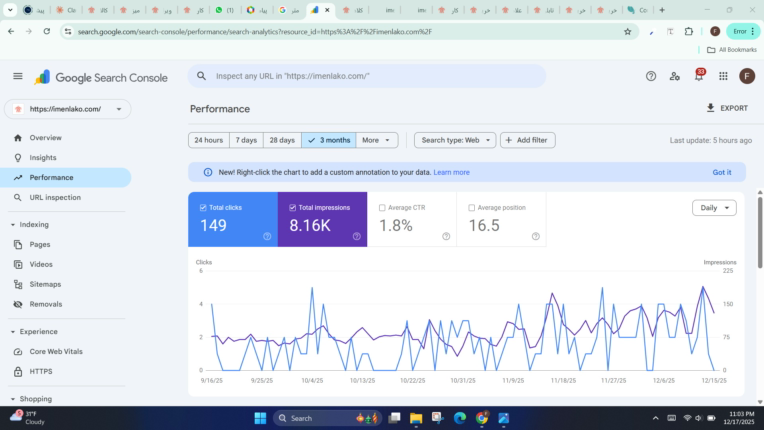Bookmark this page with the star icon
The width and height of the screenshot is (764, 430).
click(x=628, y=32)
